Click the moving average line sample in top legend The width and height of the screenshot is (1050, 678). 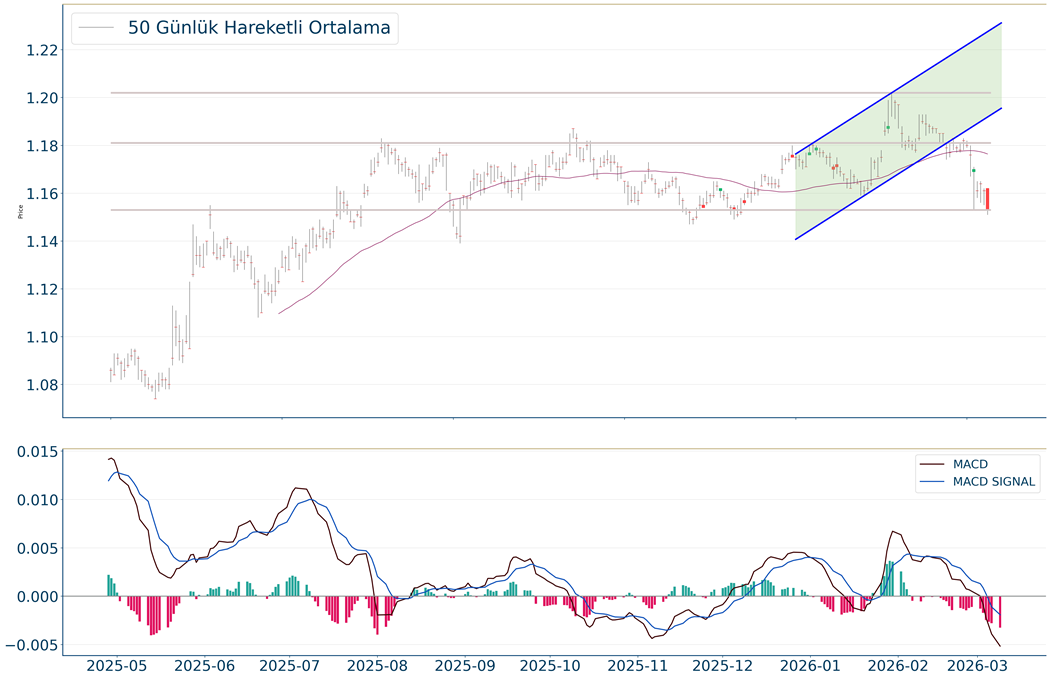95,28
